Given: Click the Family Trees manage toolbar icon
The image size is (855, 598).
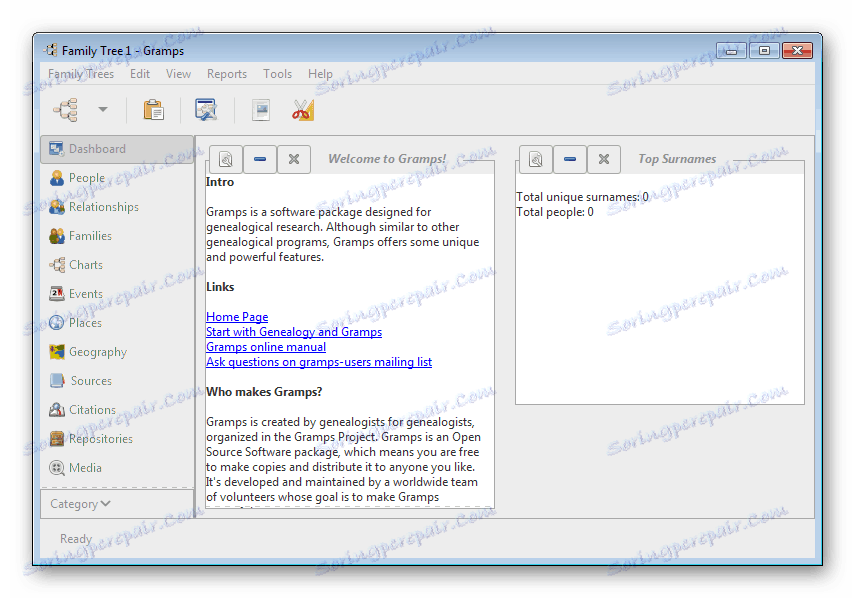Looking at the screenshot, I should [67, 110].
